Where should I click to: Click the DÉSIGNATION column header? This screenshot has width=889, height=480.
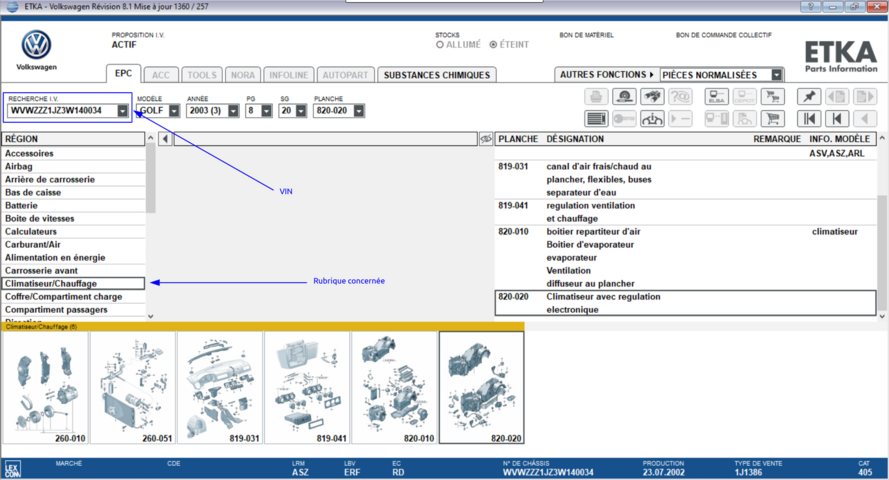(x=575, y=139)
